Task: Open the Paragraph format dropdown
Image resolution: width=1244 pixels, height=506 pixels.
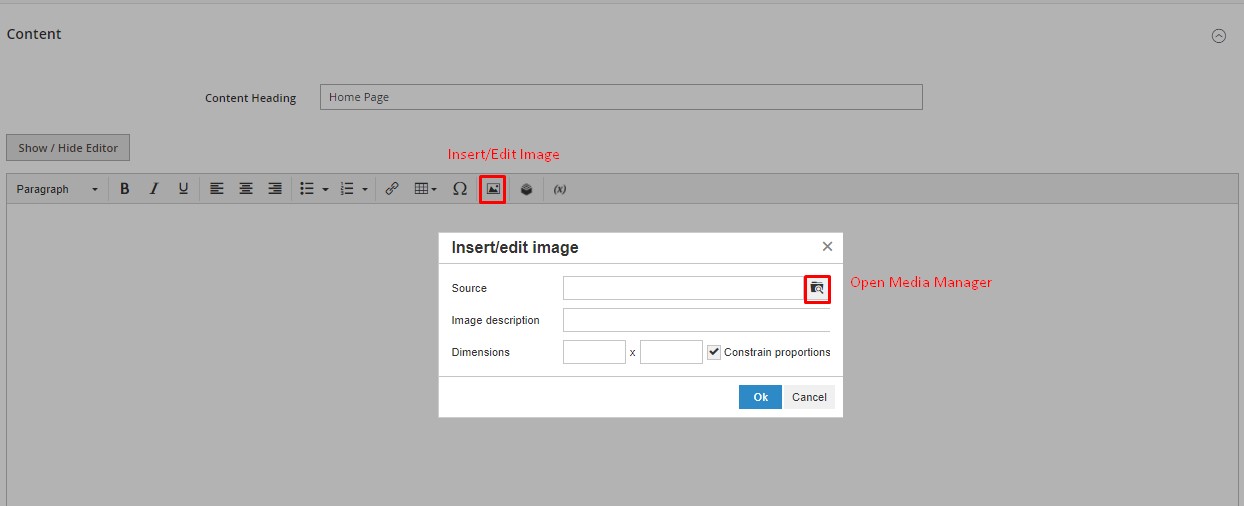Action: point(58,189)
